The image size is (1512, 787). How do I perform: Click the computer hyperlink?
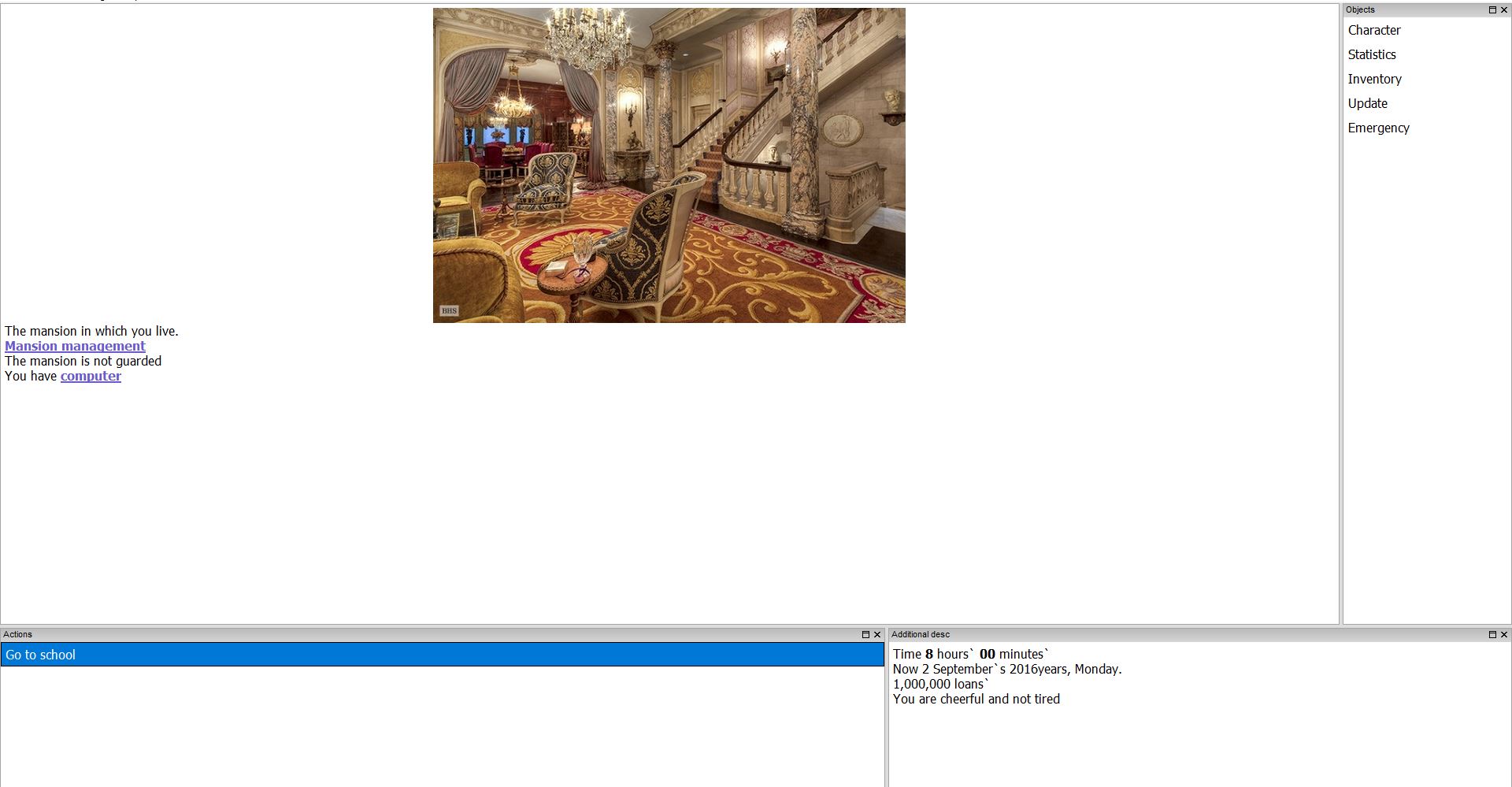[x=91, y=376]
